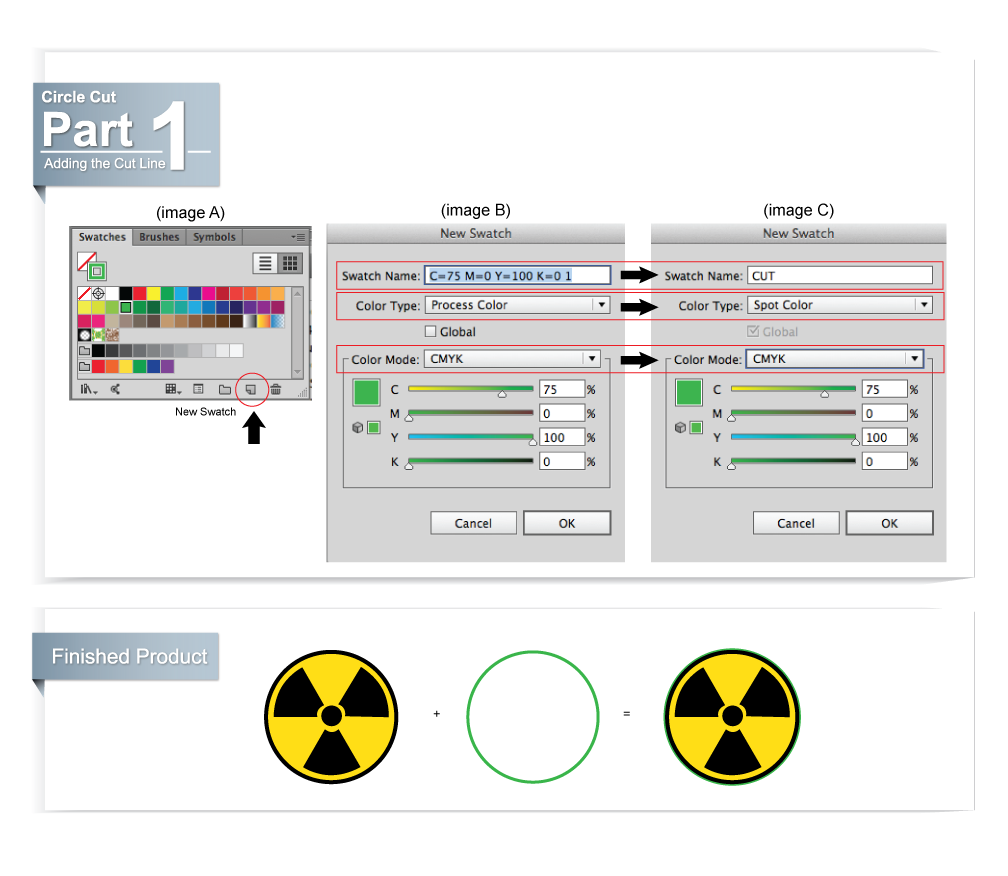Screen dimensions: 1008x876
Task: Open the Swatch Libraries menu icon
Action: [x=88, y=389]
